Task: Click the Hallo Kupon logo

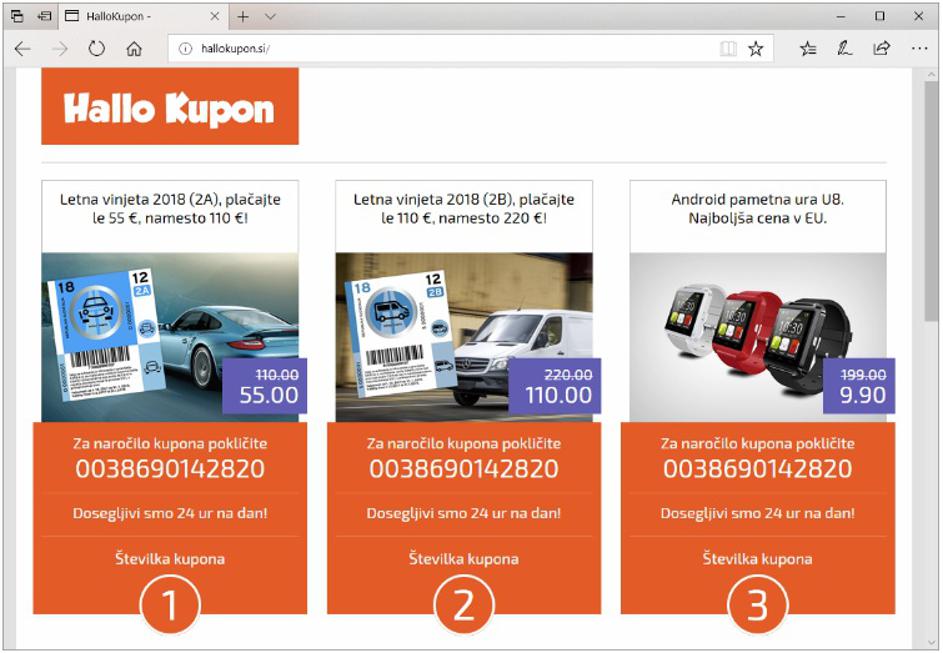Action: [169, 107]
